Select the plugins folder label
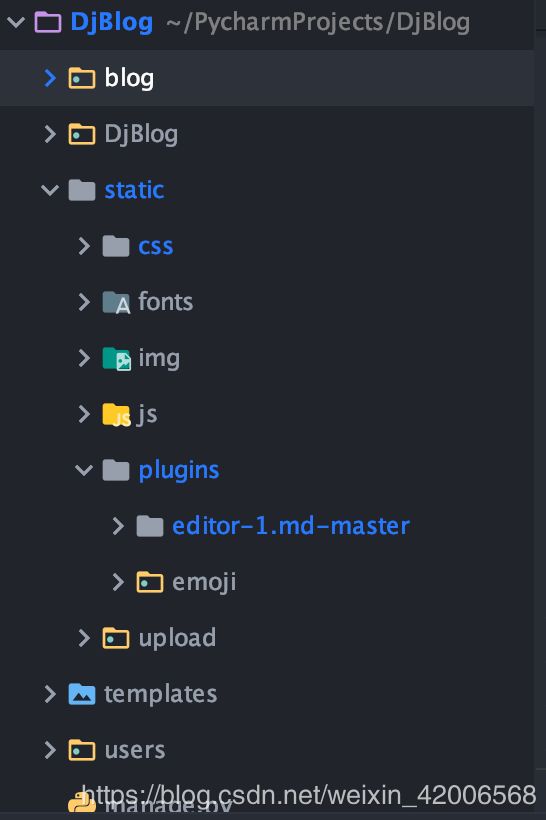546x820 pixels. (179, 471)
